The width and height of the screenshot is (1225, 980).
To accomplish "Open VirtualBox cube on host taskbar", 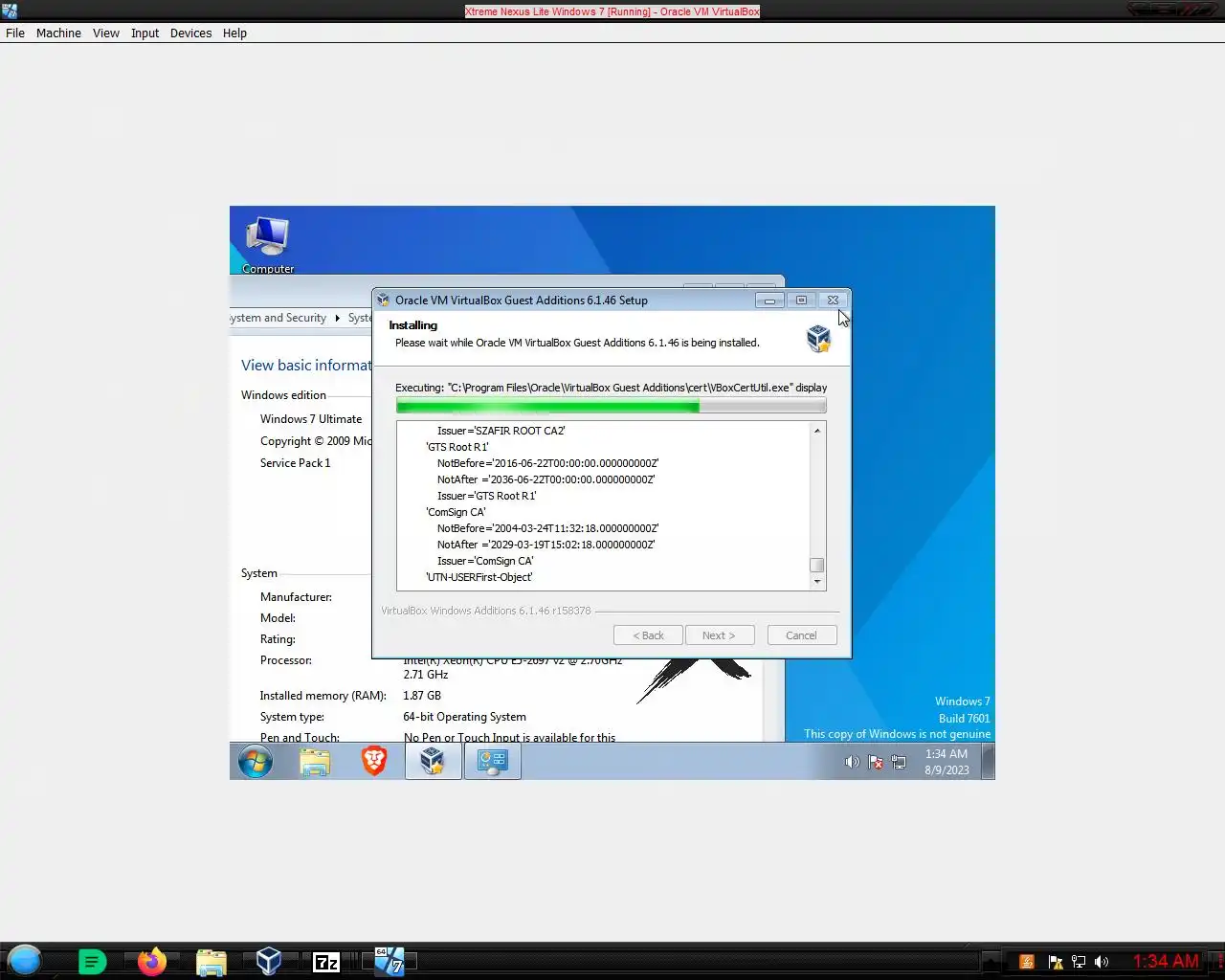I will point(269,961).
